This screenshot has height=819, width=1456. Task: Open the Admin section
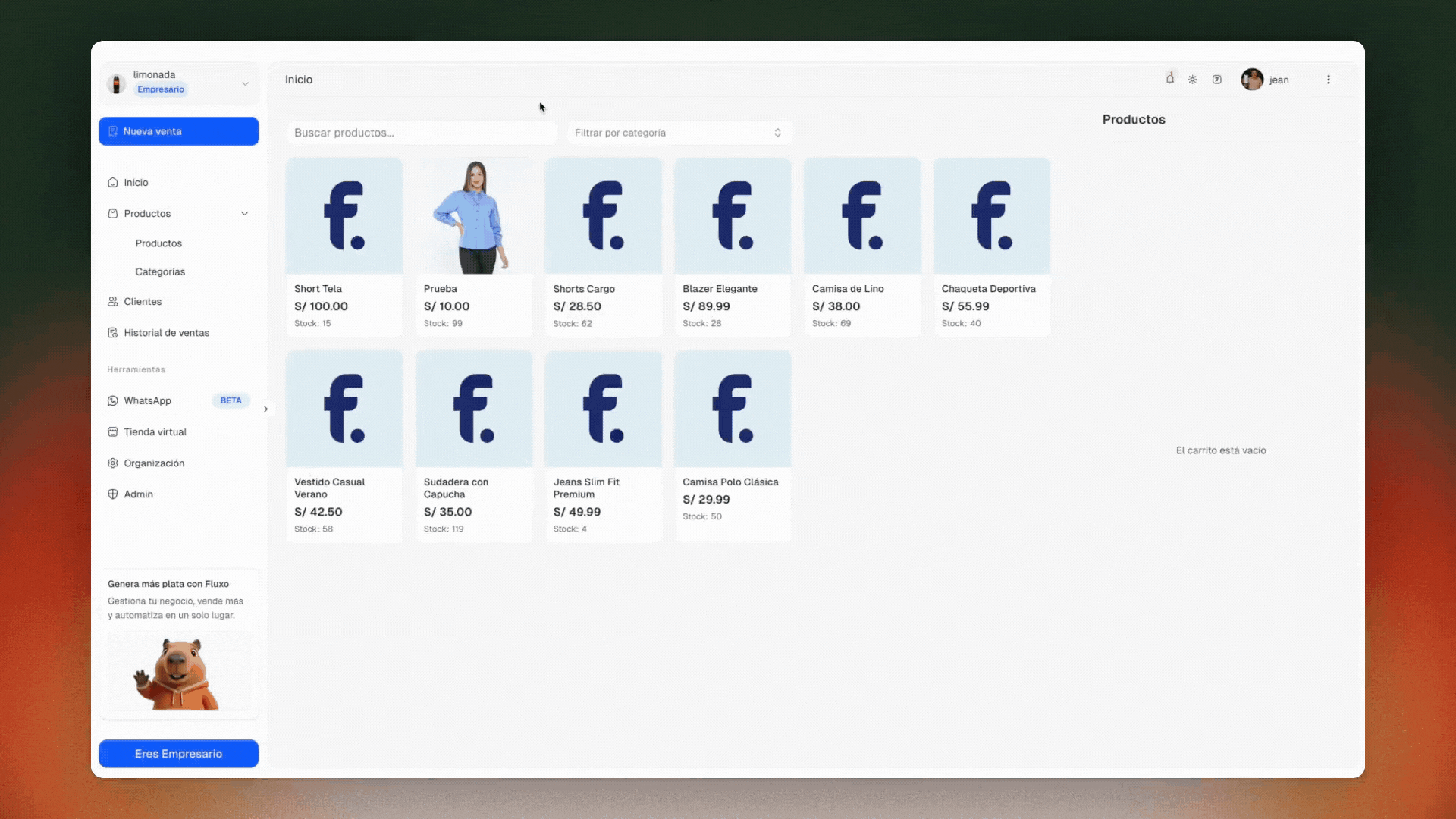tap(138, 494)
